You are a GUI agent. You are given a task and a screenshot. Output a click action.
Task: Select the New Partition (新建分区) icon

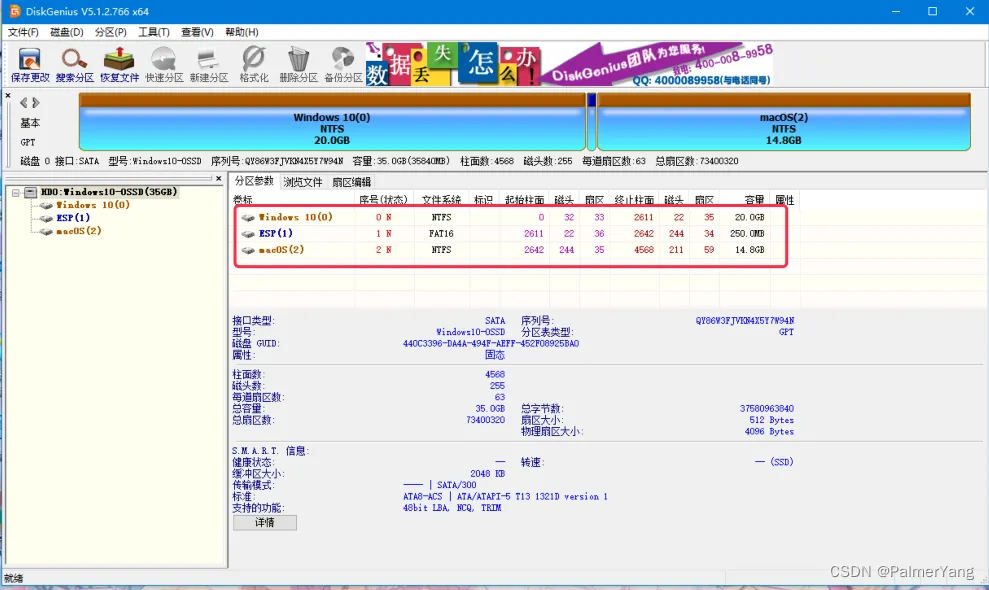208,62
